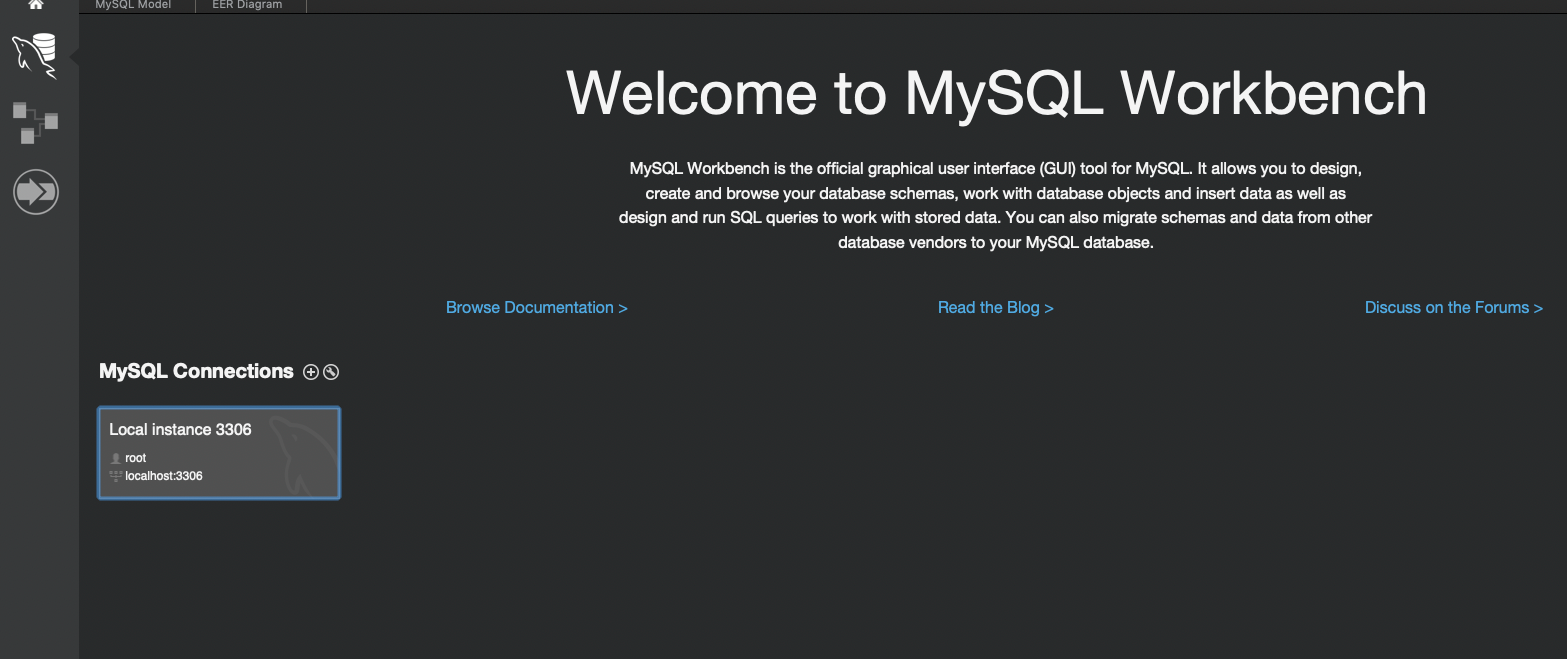Add a new MySQL connection with plus icon

pyautogui.click(x=311, y=372)
